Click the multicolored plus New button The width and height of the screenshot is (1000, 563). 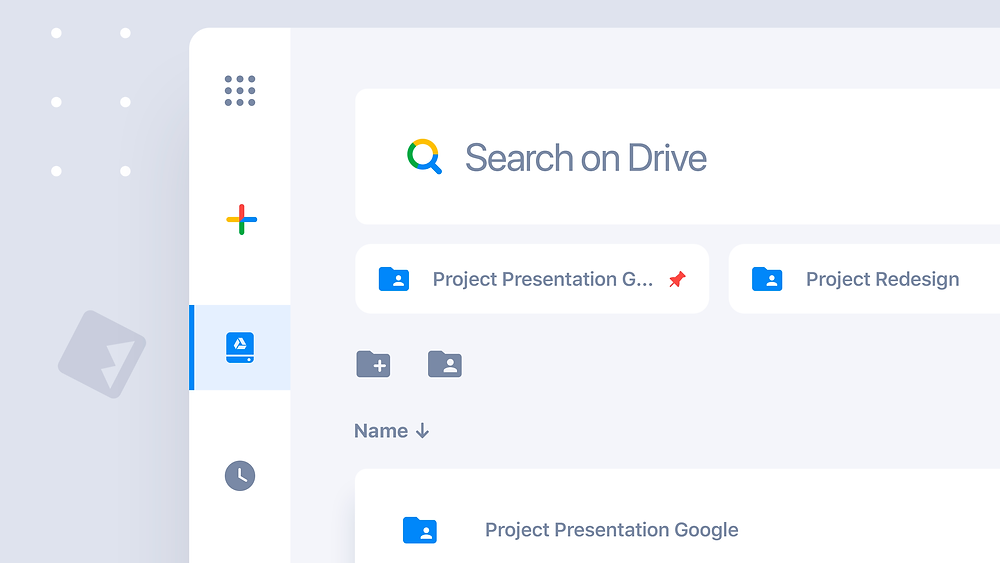coord(242,219)
